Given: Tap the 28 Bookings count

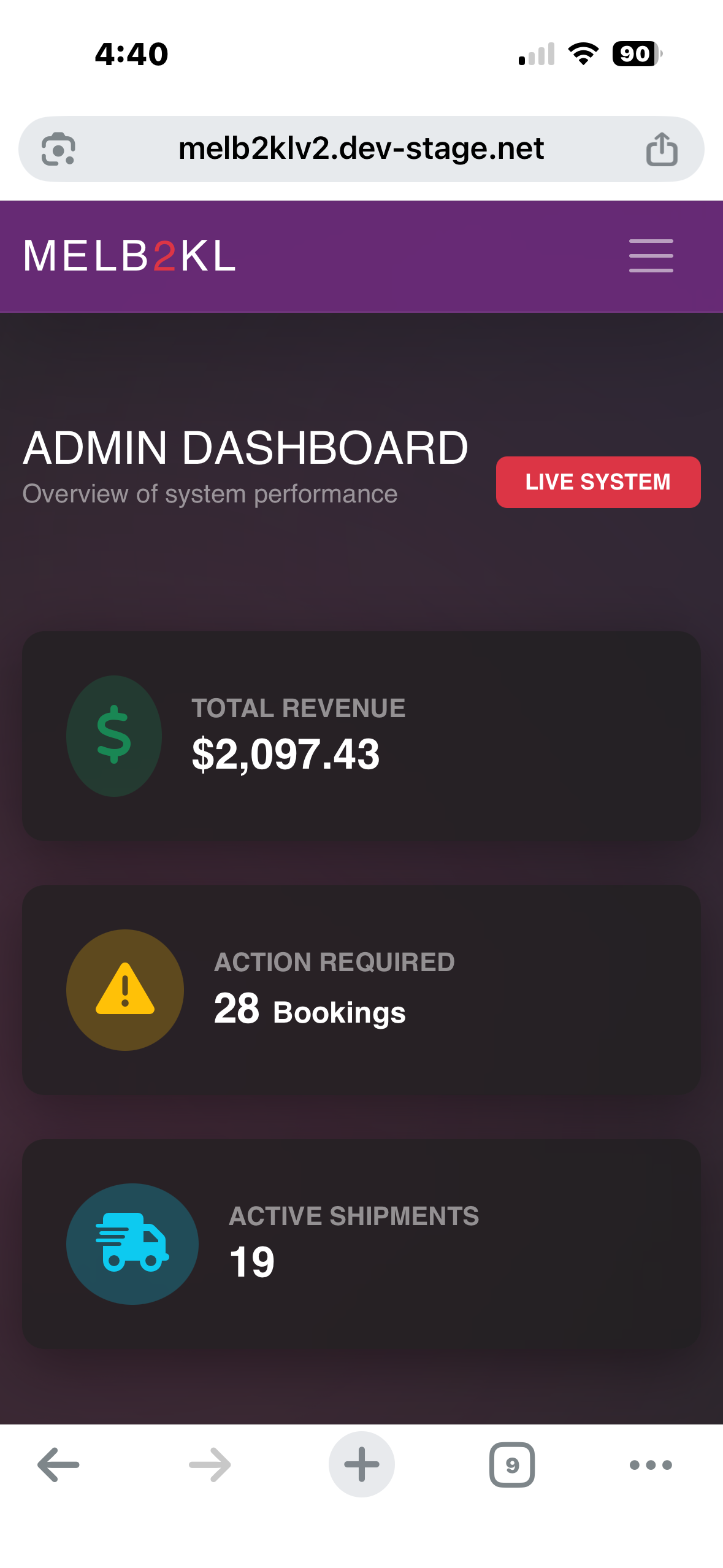Looking at the screenshot, I should (310, 1010).
